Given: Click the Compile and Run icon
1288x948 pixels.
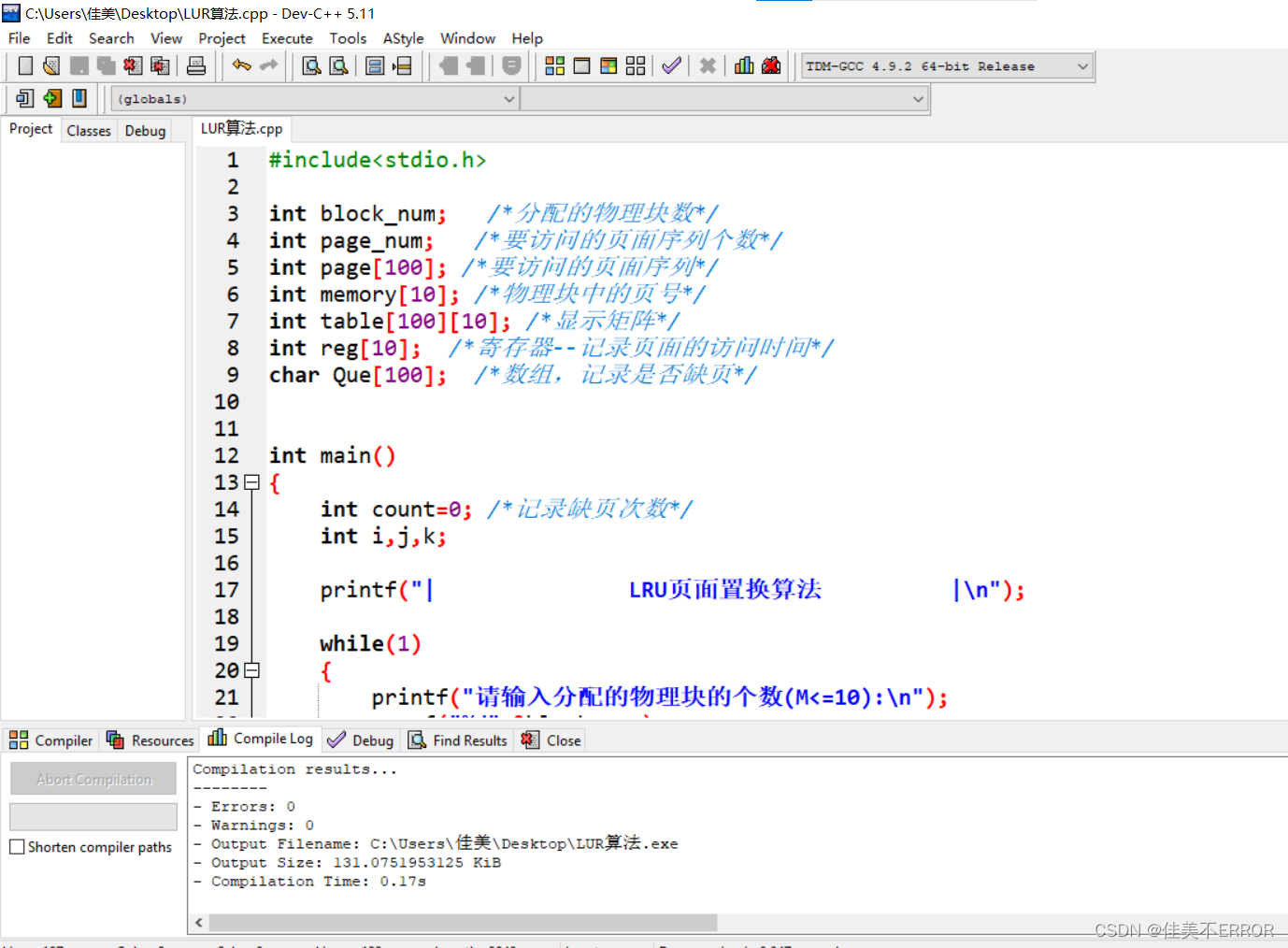Looking at the screenshot, I should coord(608,65).
